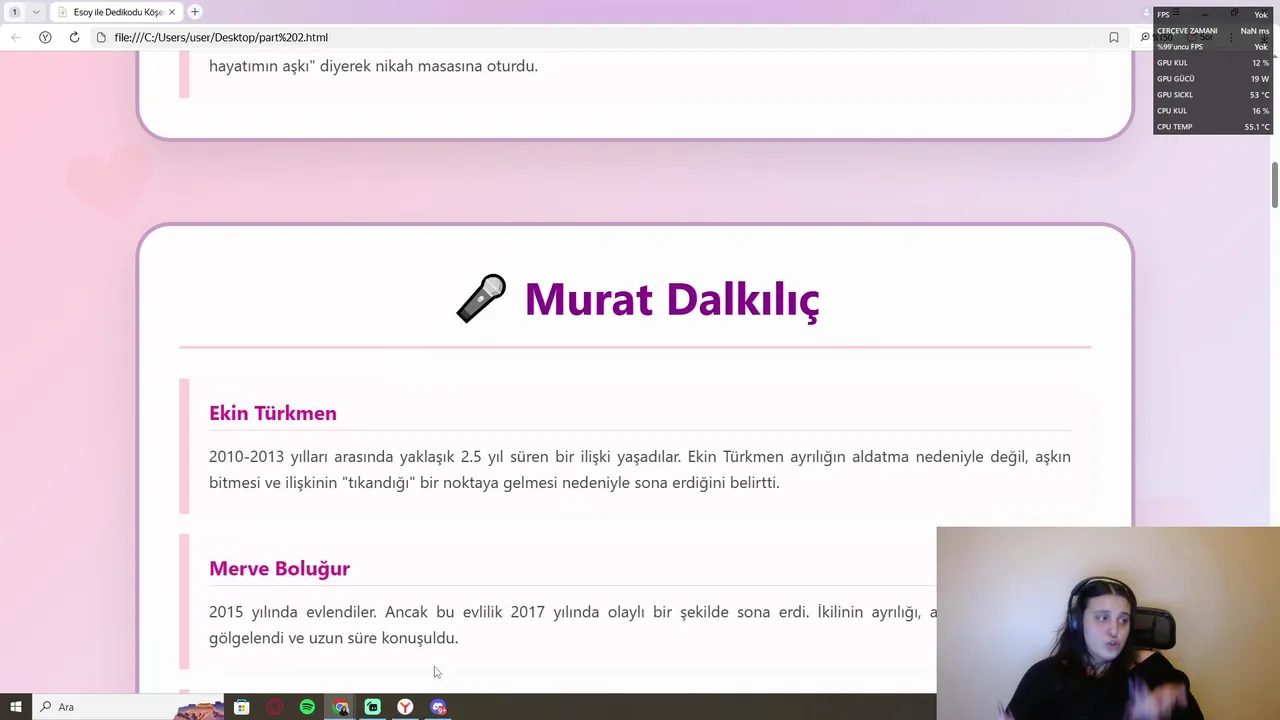Click the 'CPU TEMP' reading in overlay
The image size is (1280, 720).
pos(1213,127)
